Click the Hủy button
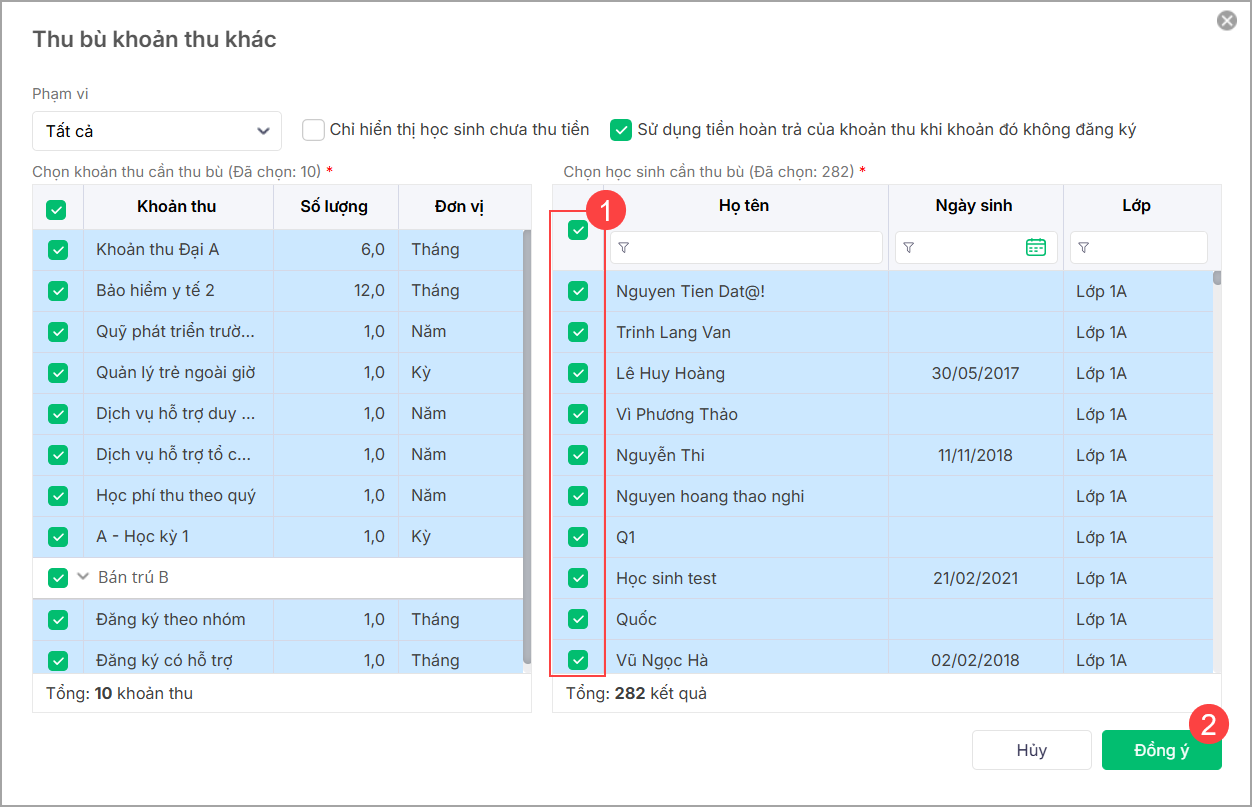 pos(1031,750)
